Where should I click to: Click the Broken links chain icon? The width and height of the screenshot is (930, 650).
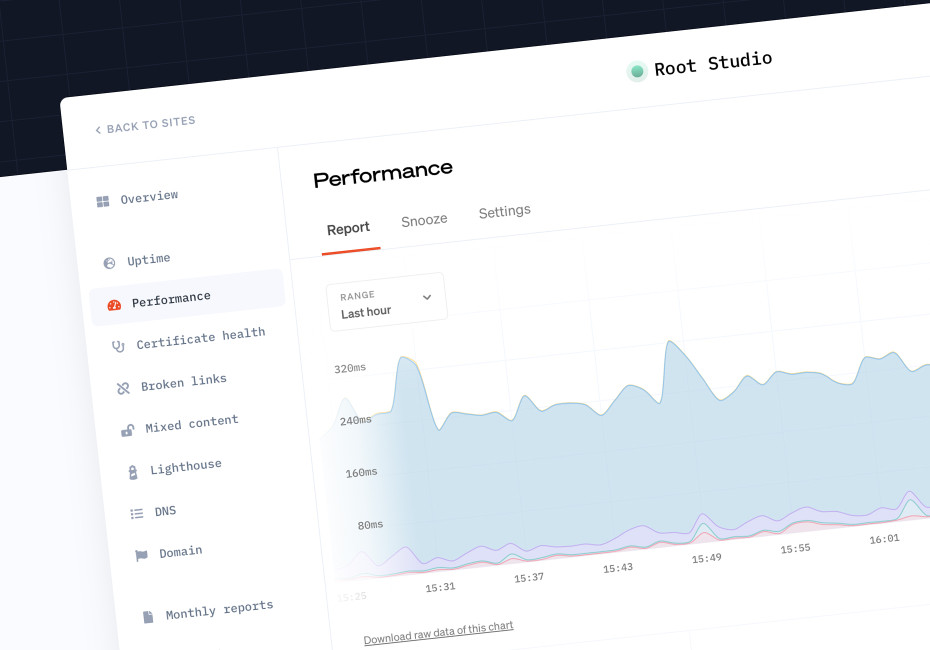tap(123, 388)
